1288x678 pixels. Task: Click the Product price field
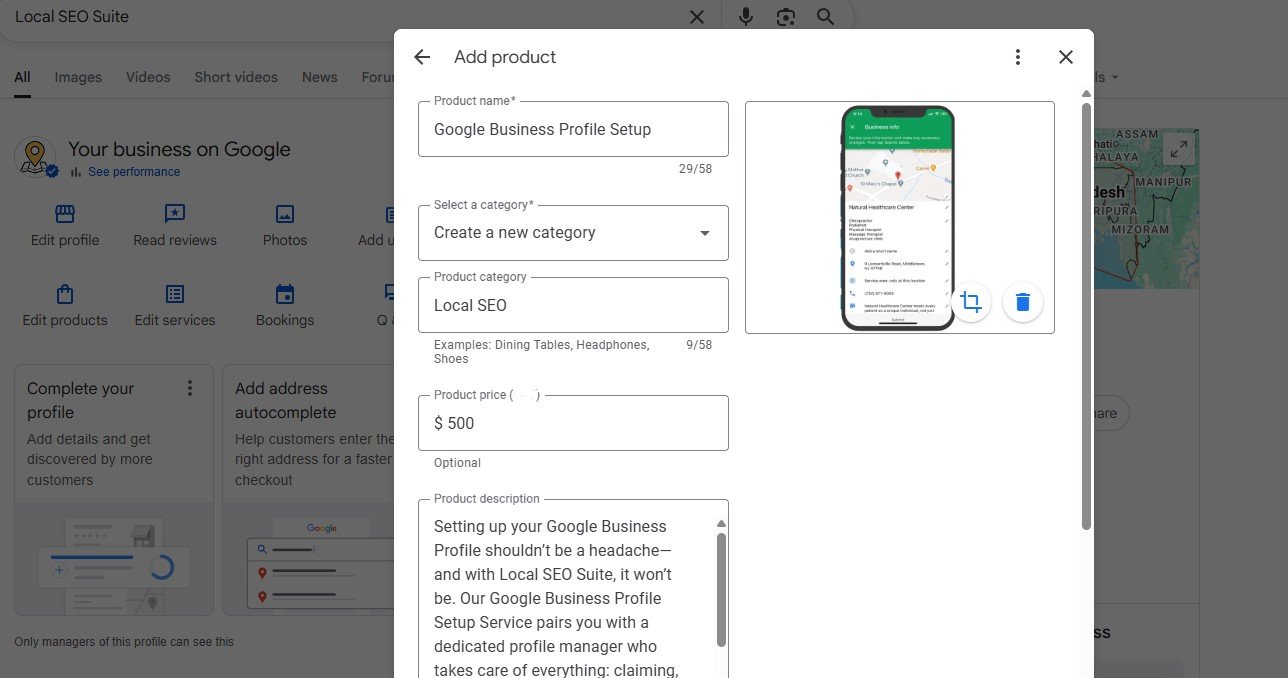tap(573, 423)
